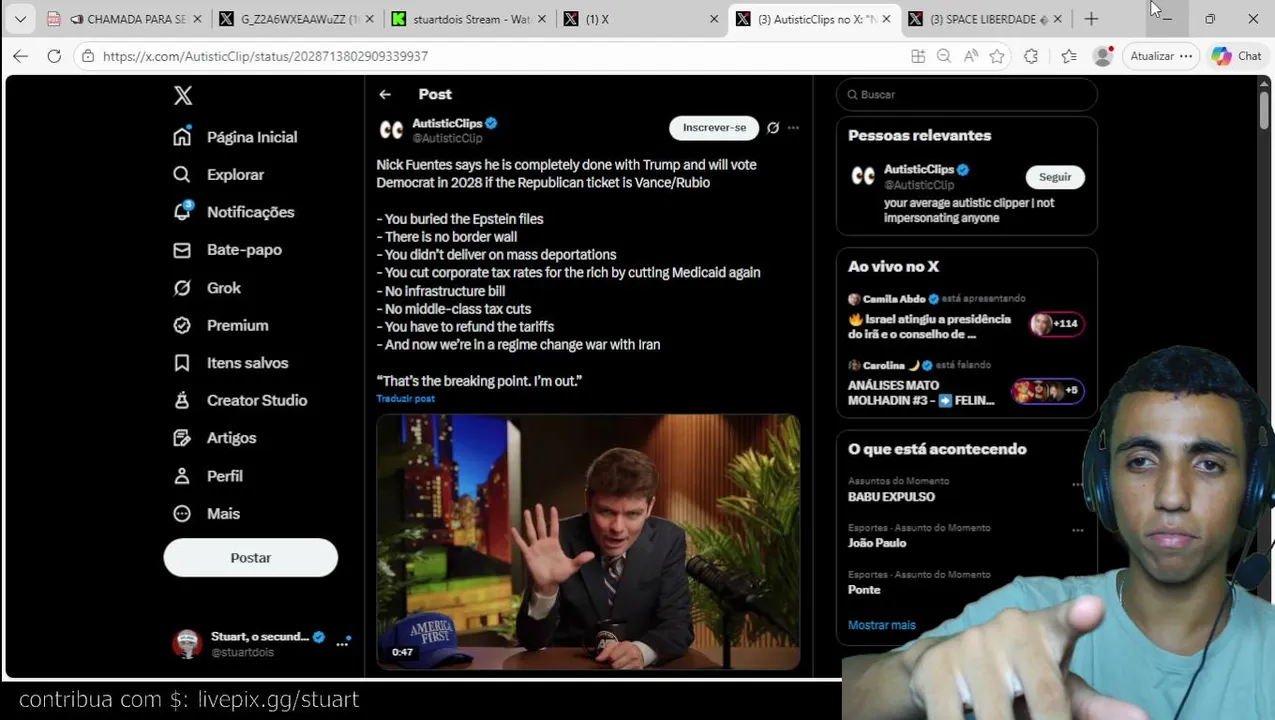Image resolution: width=1275 pixels, height=720 pixels.
Task: Close the AutisticClips browser tab
Action: [x=886, y=19]
